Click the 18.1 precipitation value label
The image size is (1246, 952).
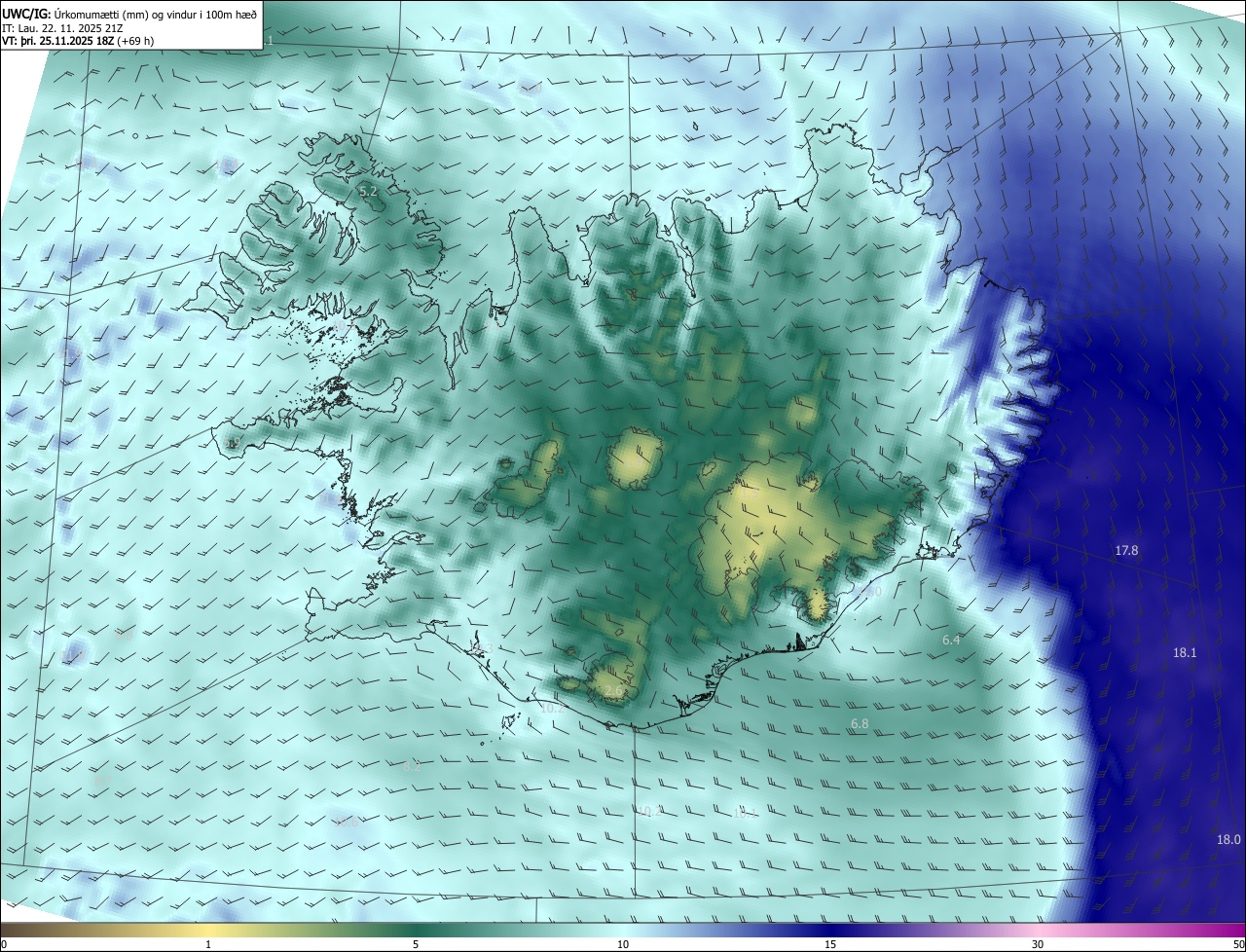click(x=1185, y=653)
